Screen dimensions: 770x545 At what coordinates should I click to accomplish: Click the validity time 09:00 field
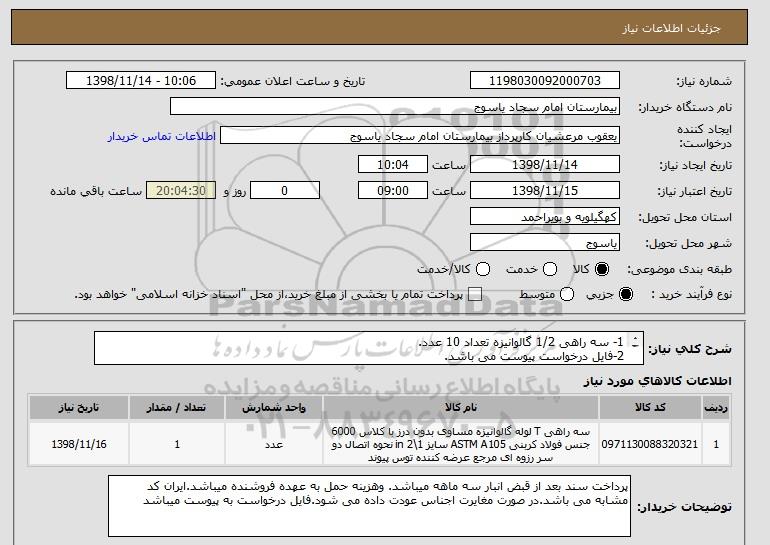[x=393, y=191]
